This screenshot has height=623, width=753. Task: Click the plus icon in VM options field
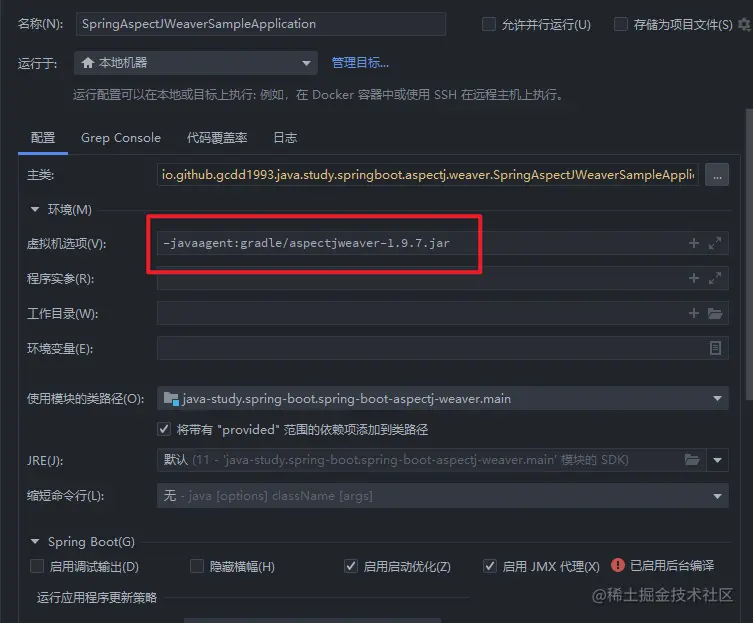point(693,243)
